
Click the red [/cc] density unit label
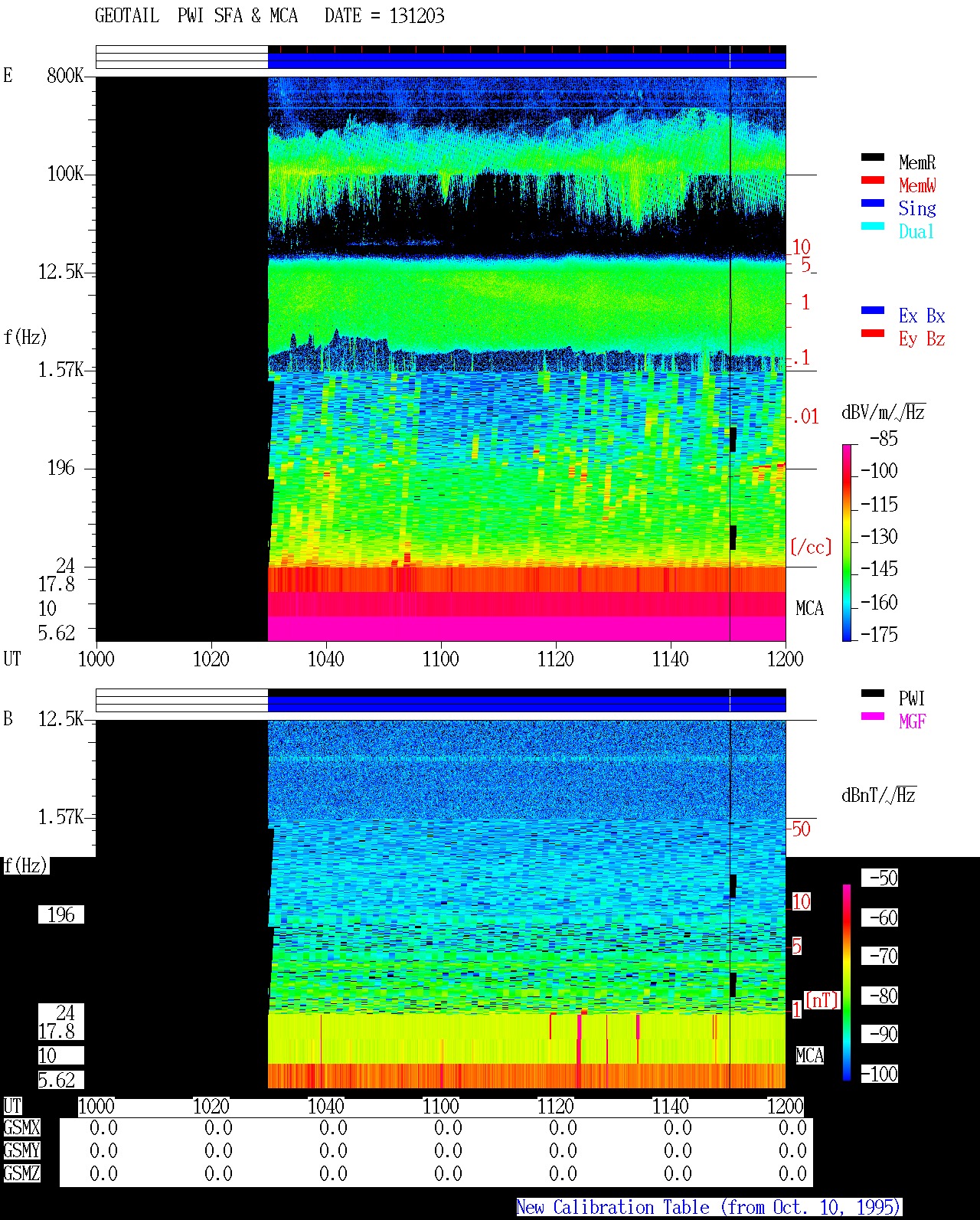(811, 547)
